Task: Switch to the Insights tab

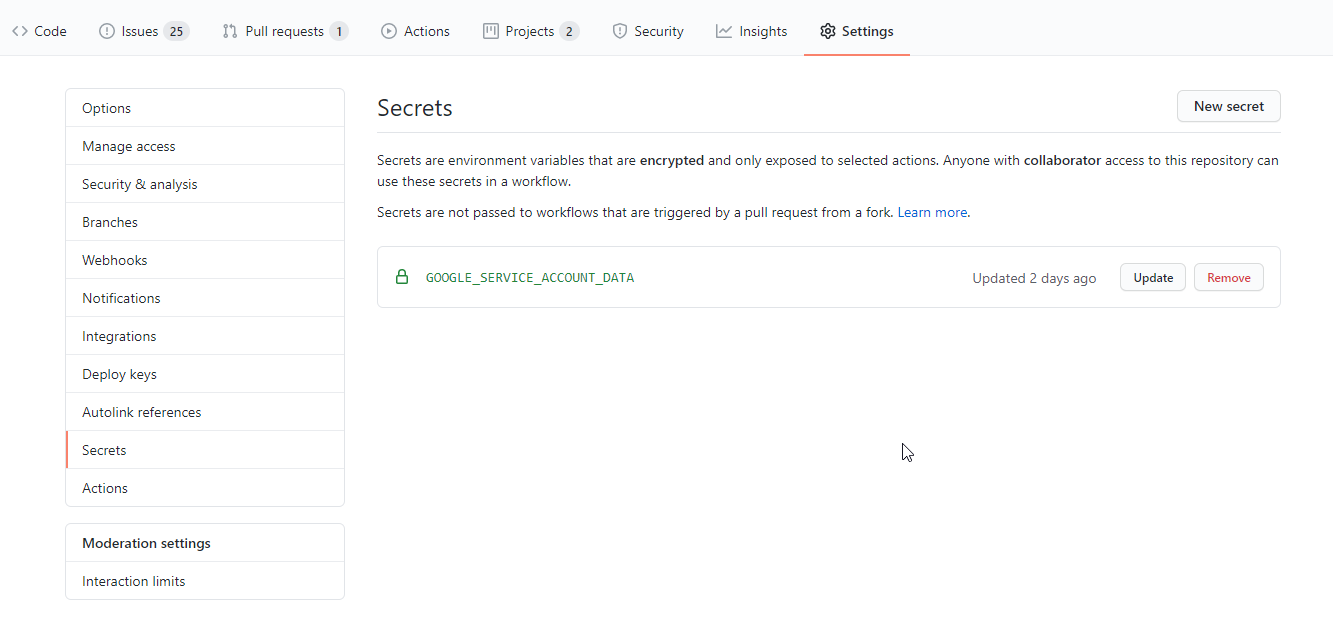Action: (x=752, y=31)
